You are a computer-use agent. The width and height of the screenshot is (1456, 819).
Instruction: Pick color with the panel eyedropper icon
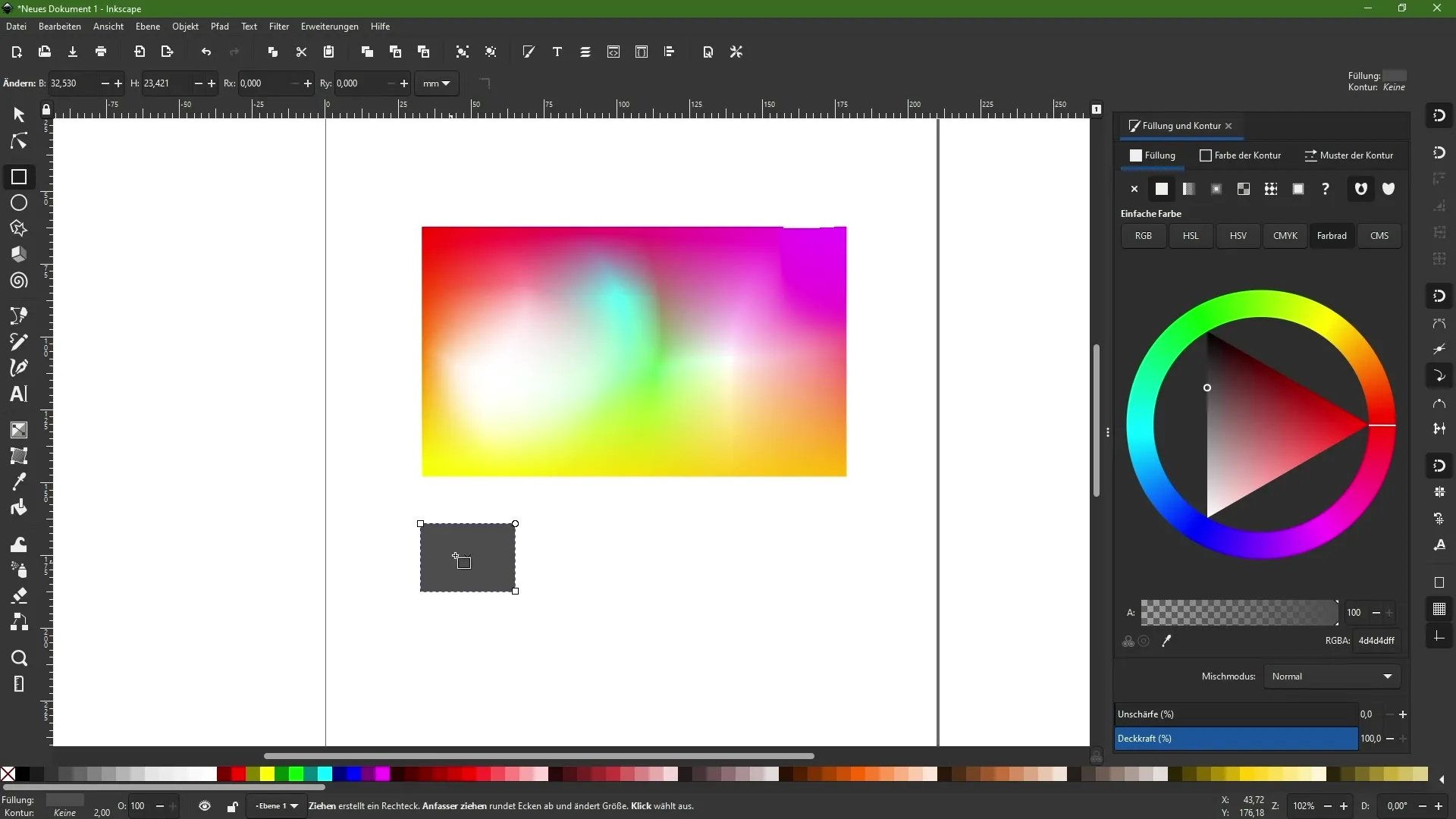click(x=1167, y=641)
